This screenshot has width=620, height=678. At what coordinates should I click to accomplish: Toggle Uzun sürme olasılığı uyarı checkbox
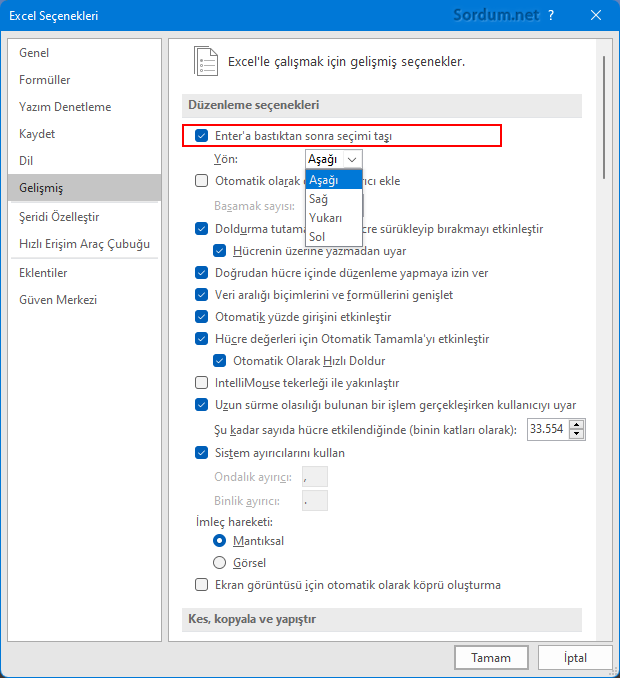[x=201, y=405]
